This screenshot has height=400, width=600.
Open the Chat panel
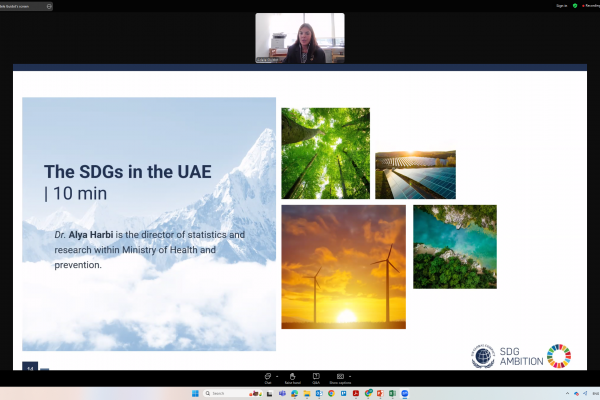[x=267, y=375]
